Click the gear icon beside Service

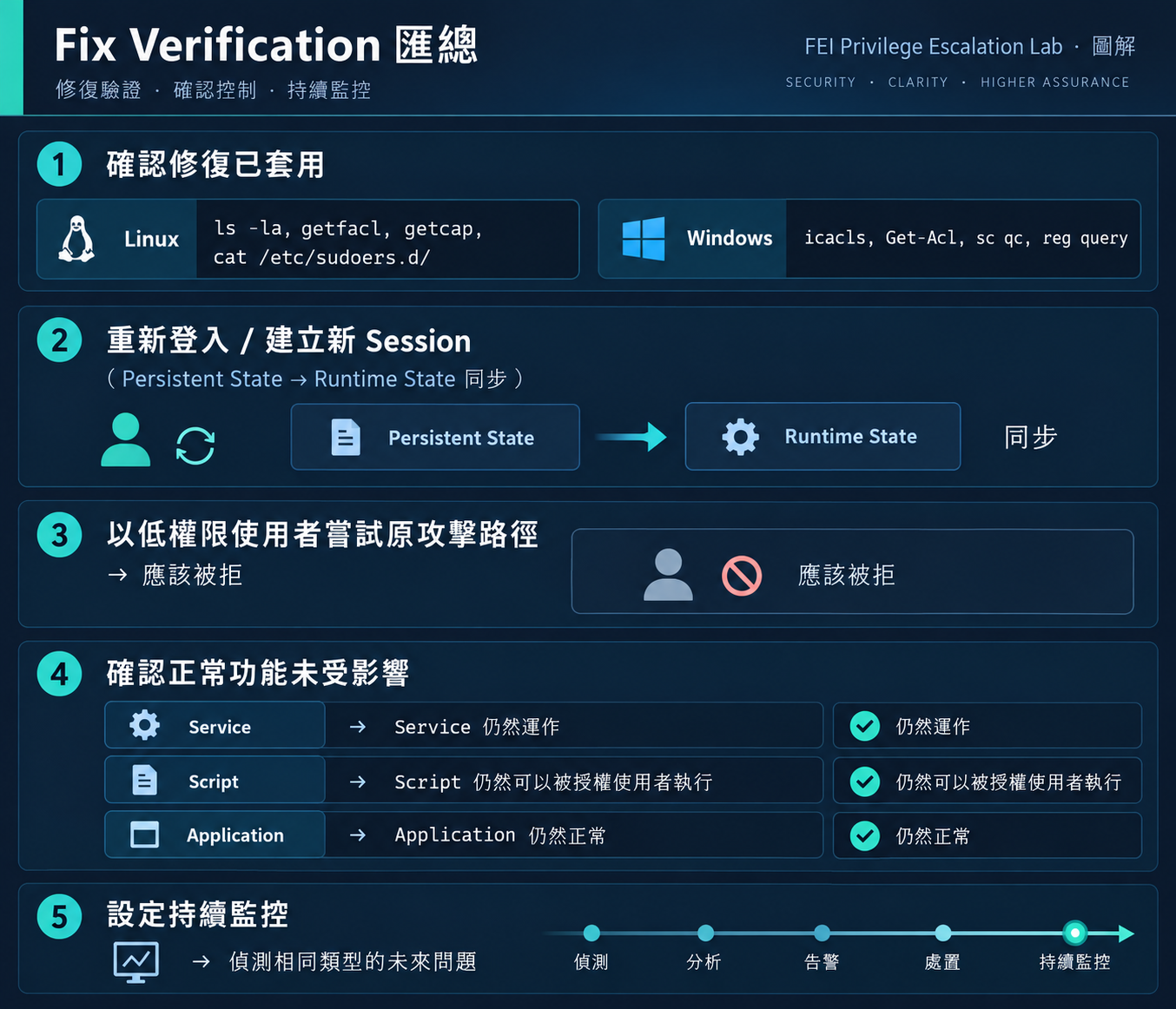(145, 725)
